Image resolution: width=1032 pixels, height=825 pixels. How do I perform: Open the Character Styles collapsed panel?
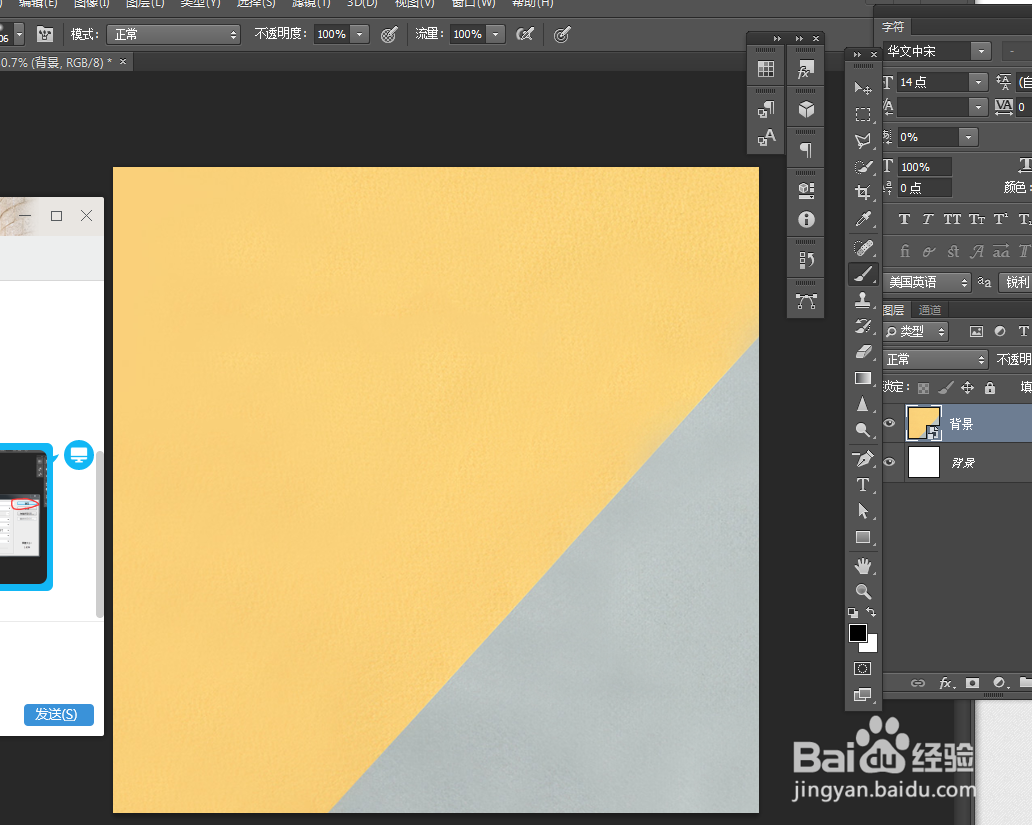(766, 138)
